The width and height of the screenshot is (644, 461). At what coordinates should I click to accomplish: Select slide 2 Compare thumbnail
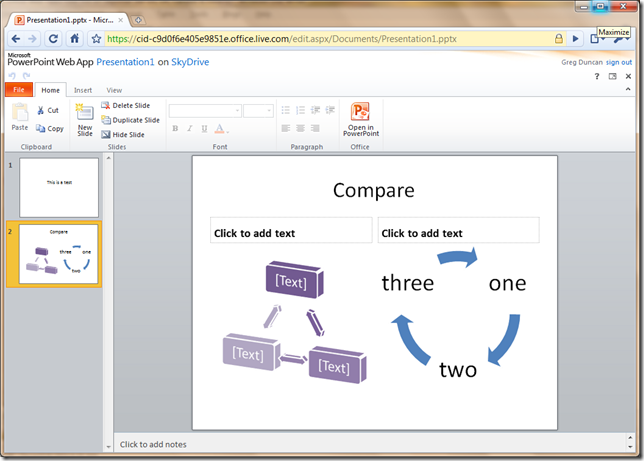point(58,254)
